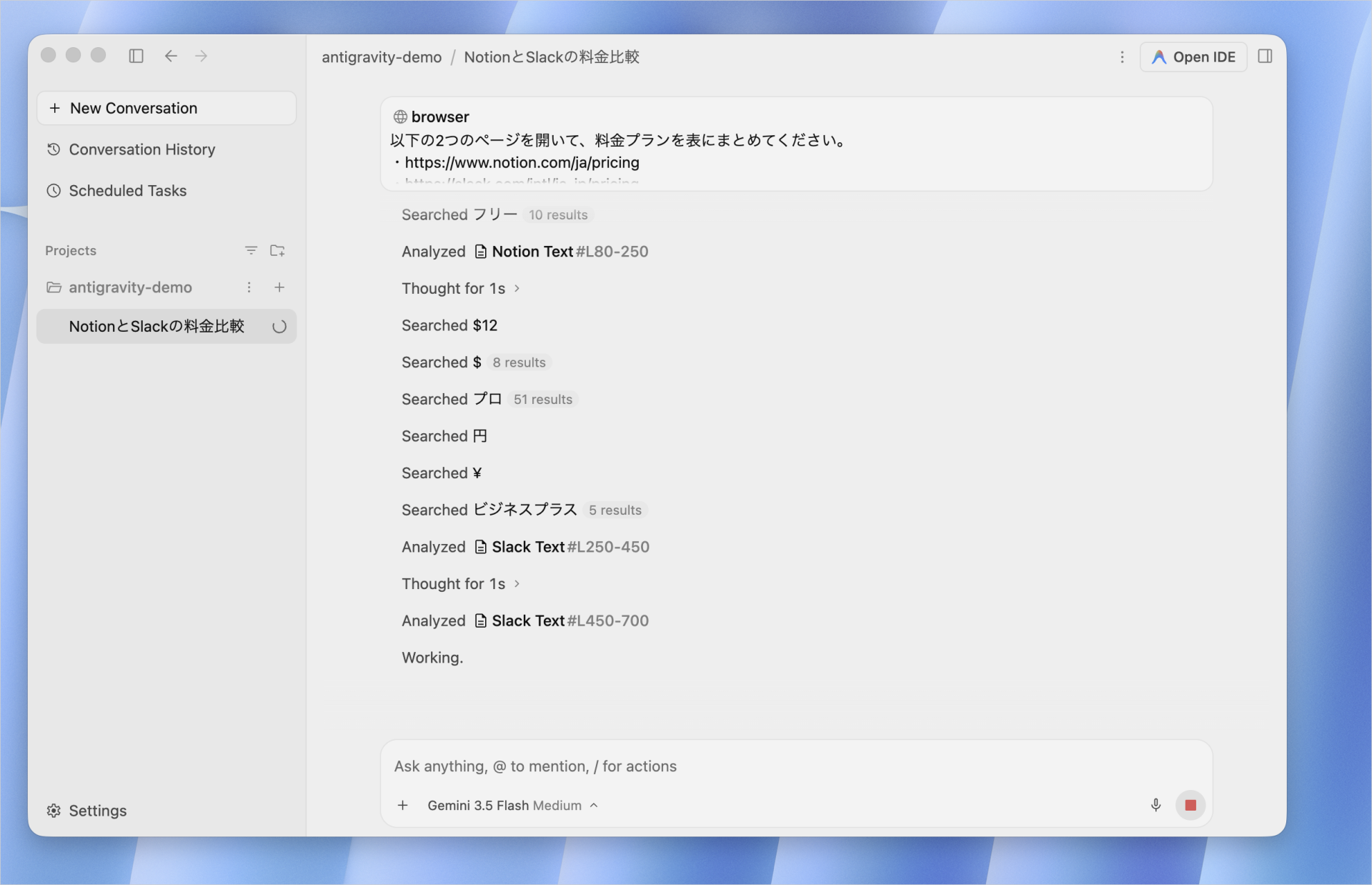The width and height of the screenshot is (1372, 885).
Task: Click the plus attach icon in composer
Action: pyautogui.click(x=403, y=806)
